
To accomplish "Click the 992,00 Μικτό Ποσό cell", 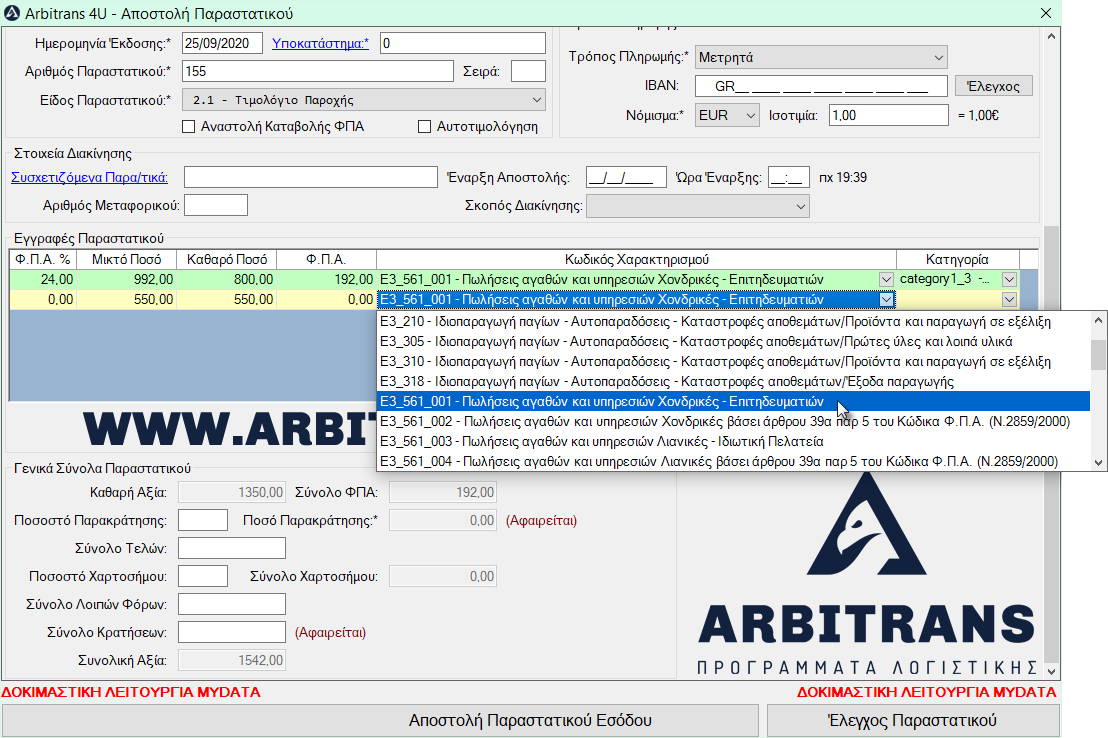I will click(126, 279).
